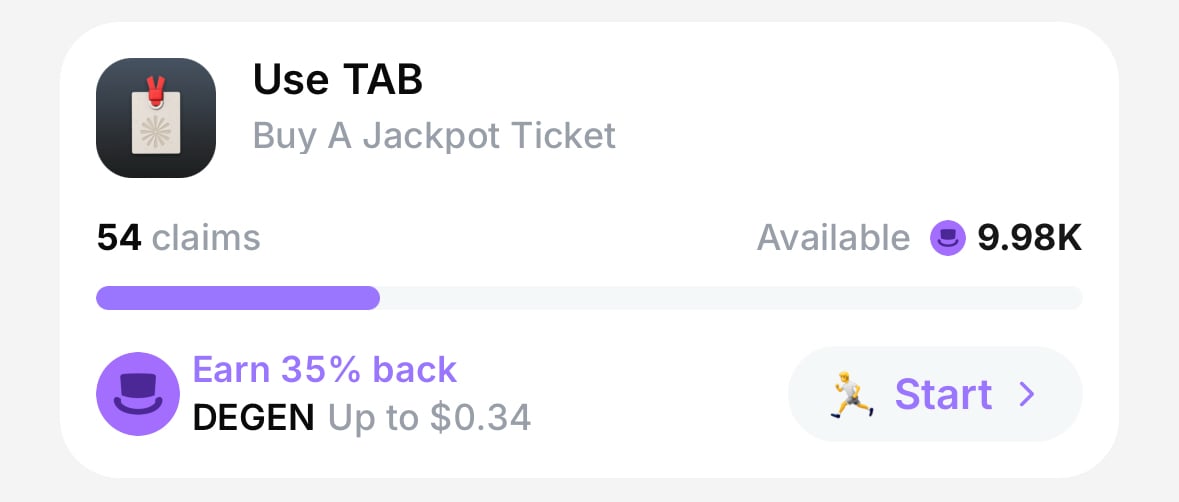Click the large purple DEGEN hat icon
Image resolution: width=1179 pixels, height=502 pixels.
click(x=137, y=394)
